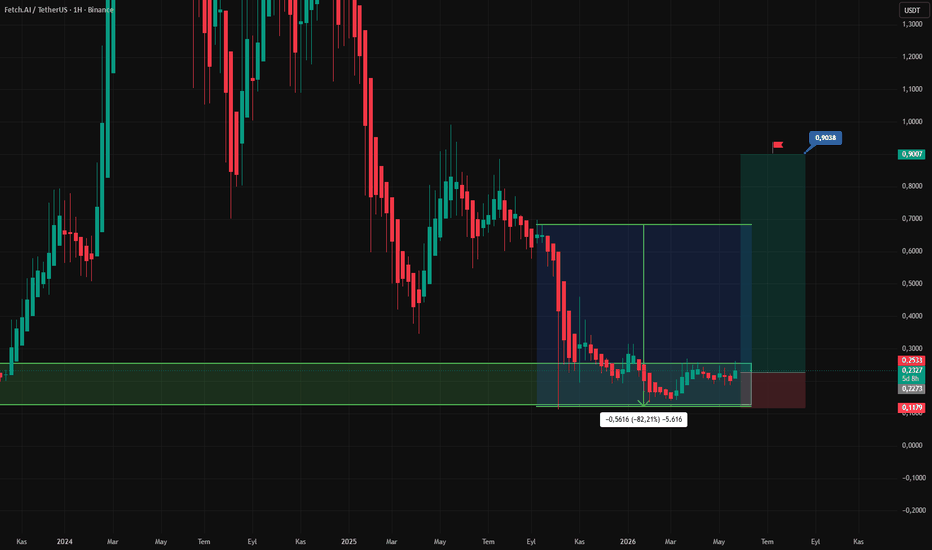
Task: Select the green 0,9007 take-profit price tag
Action: click(x=911, y=154)
